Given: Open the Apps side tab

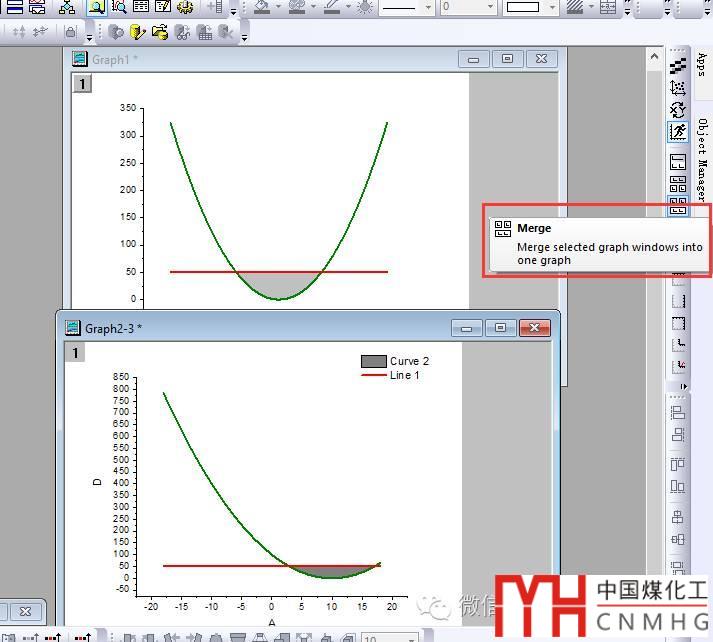Looking at the screenshot, I should point(702,65).
